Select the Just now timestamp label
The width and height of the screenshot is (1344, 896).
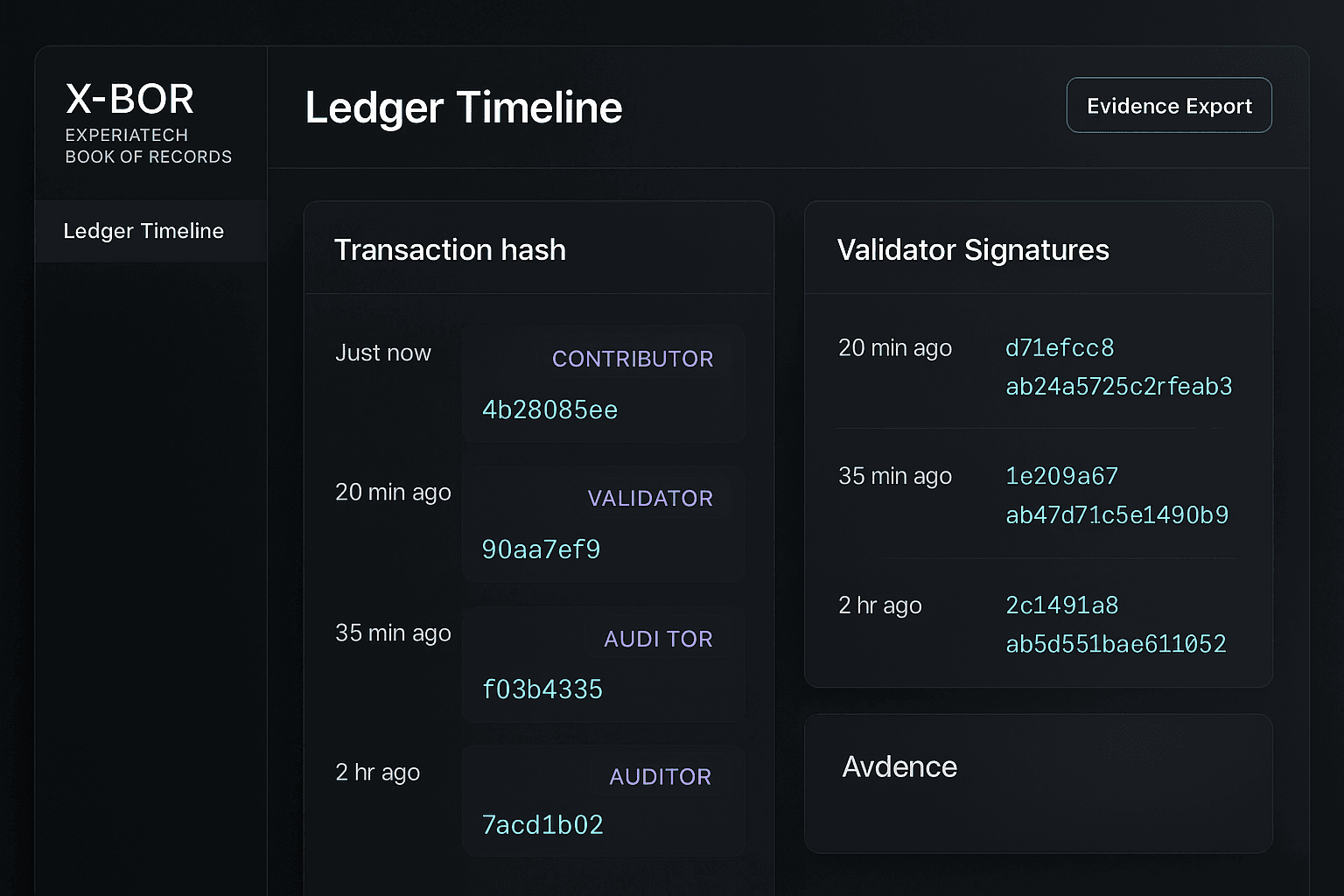(383, 353)
